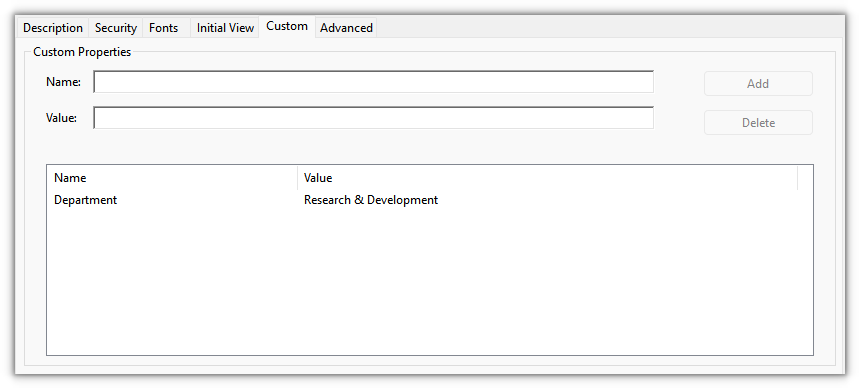The image size is (860, 389).
Task: Click the Value column header
Action: point(547,178)
